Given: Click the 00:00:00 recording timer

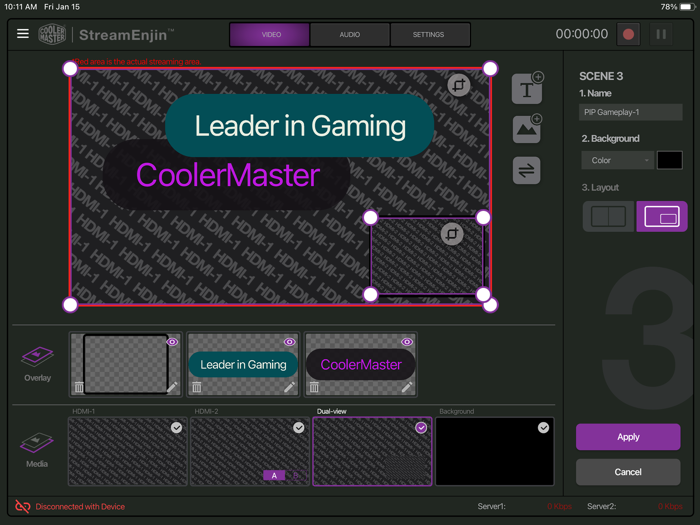Looking at the screenshot, I should 581,34.
